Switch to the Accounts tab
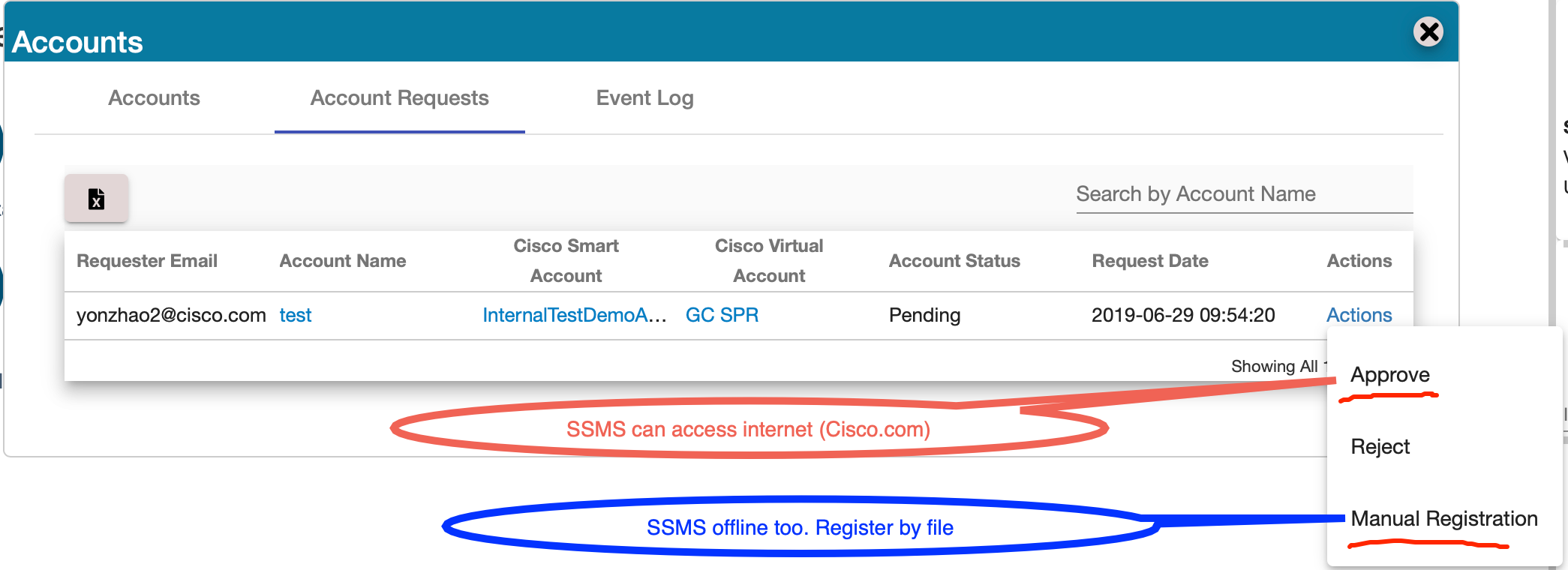 [x=154, y=98]
